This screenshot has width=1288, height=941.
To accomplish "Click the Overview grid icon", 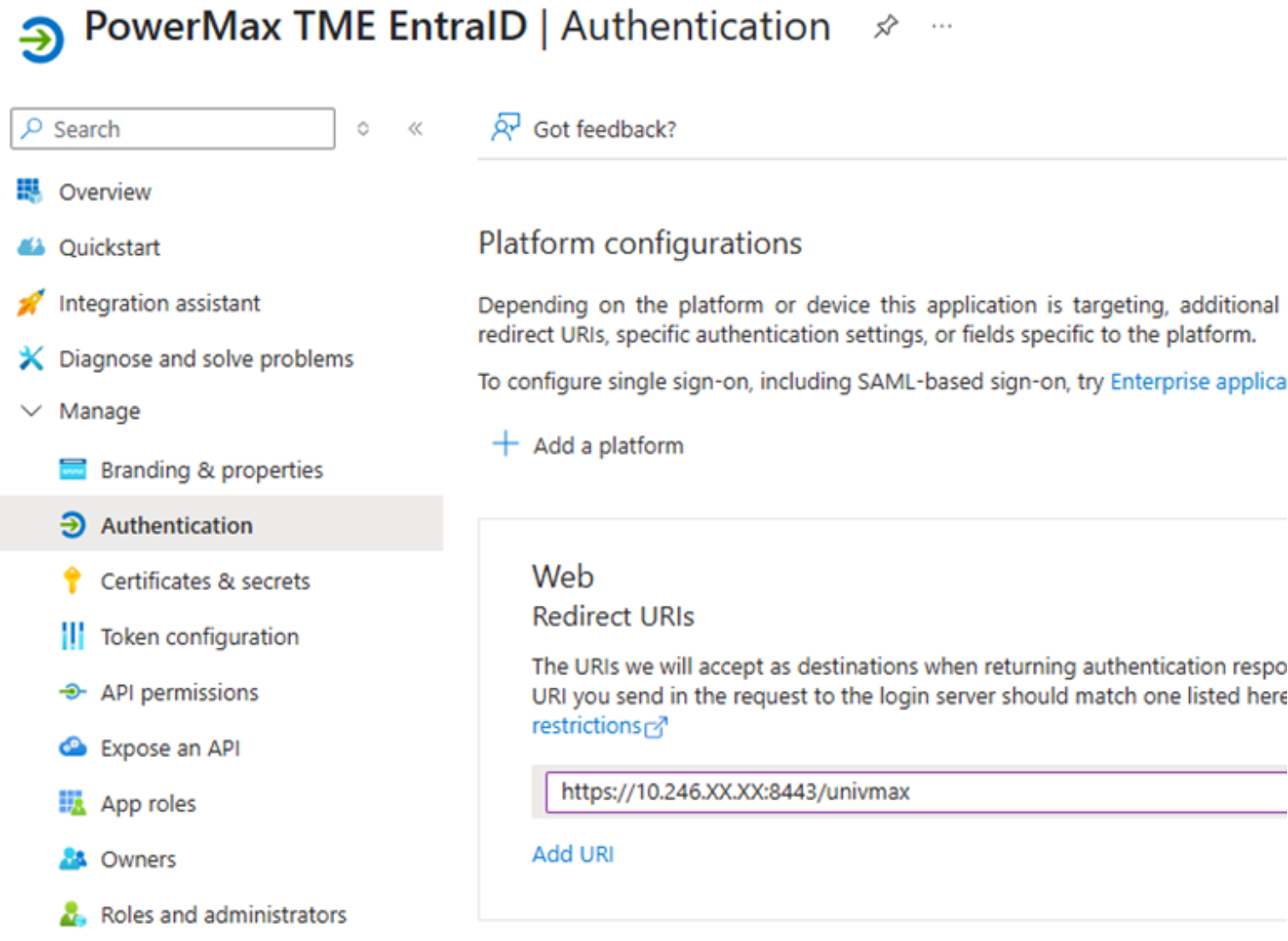I will coord(30,191).
